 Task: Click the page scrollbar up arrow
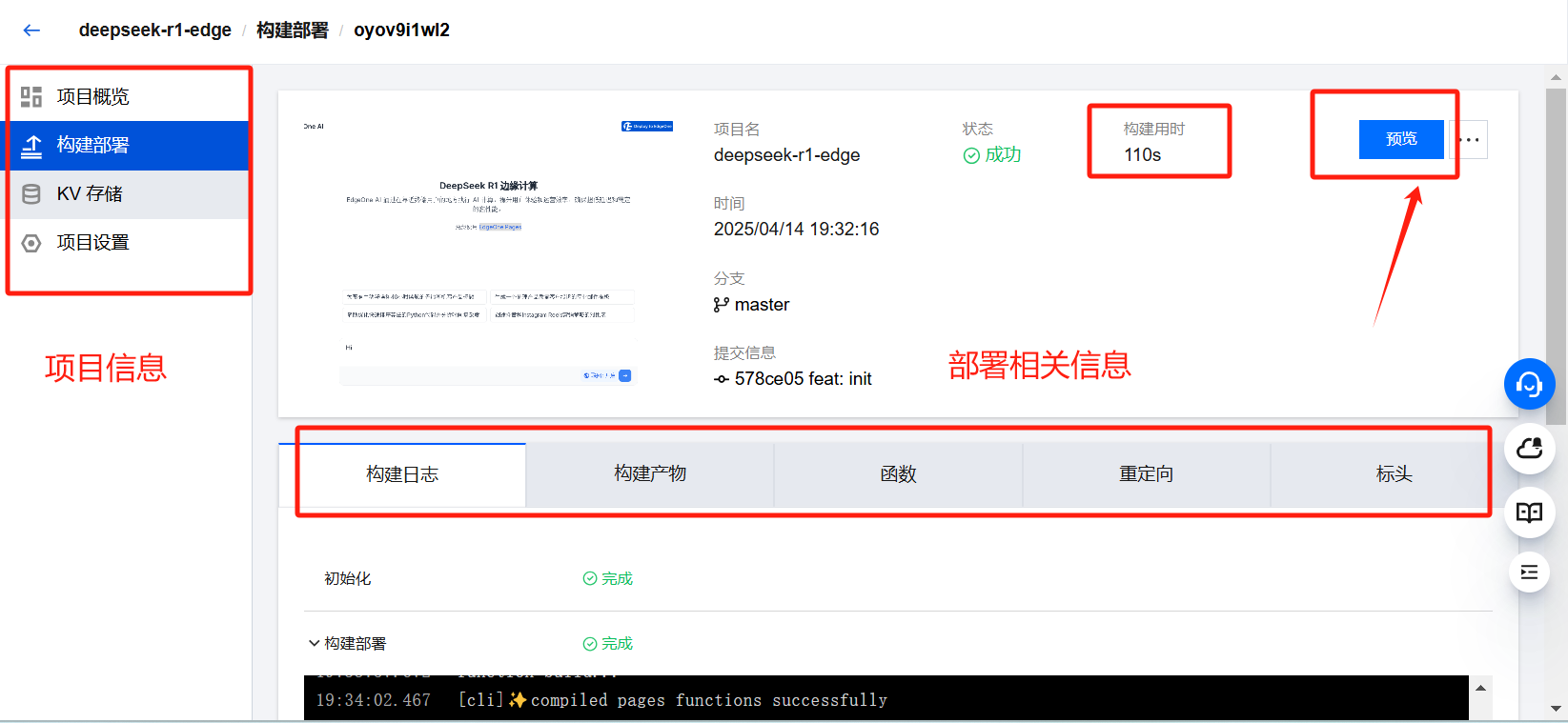[1556, 76]
